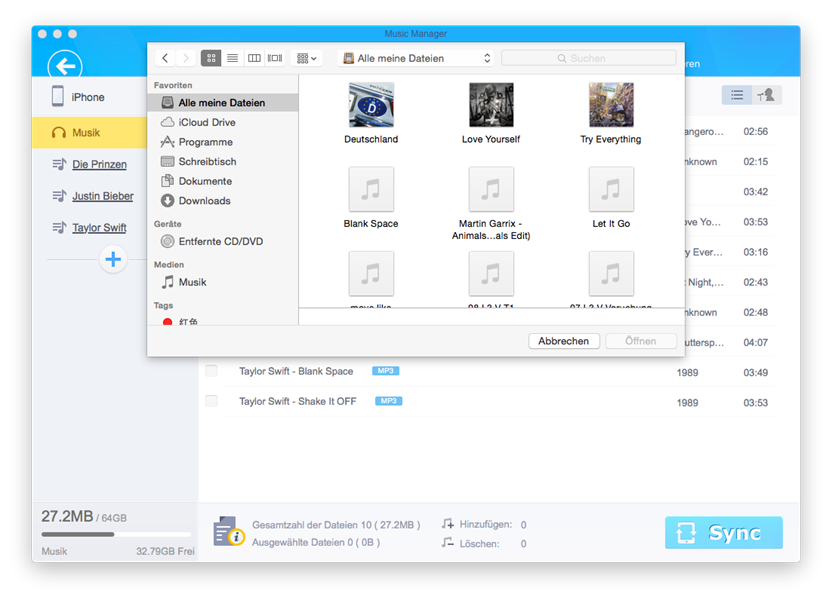Click MP3 badge on Blank Space row

point(386,371)
